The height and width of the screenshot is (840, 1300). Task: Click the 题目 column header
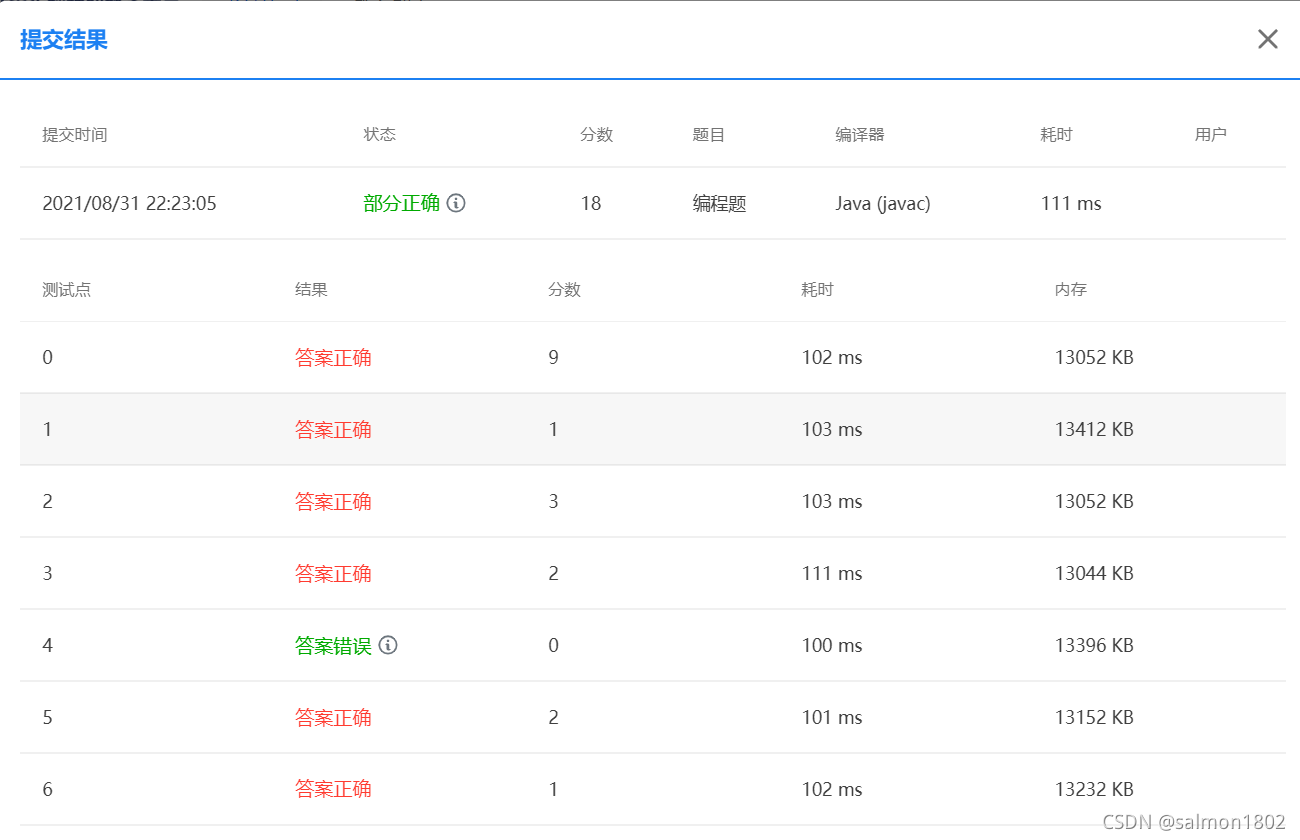[709, 134]
